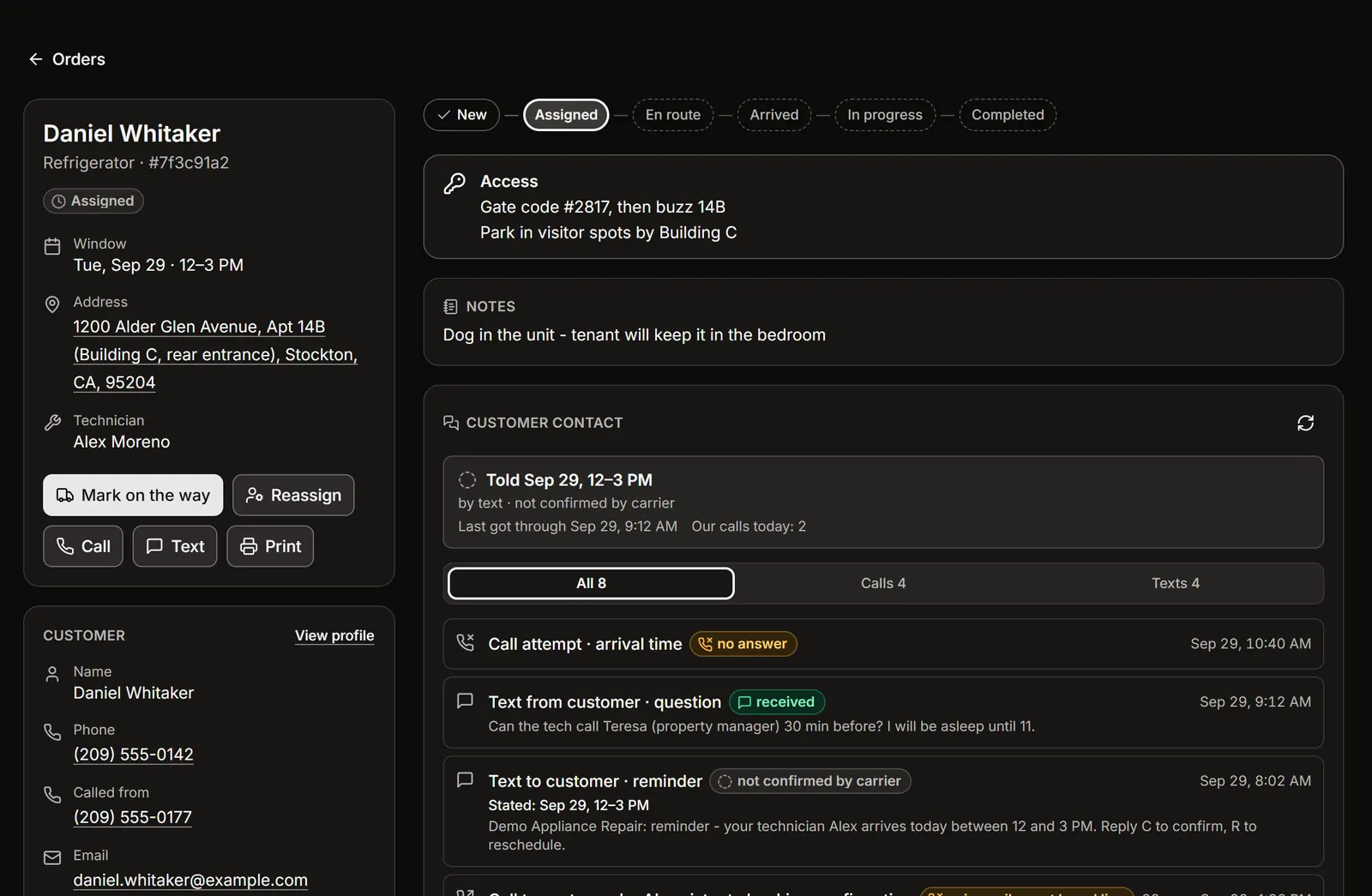This screenshot has height=896, width=1372.
Task: Set order status to In progress
Action: coord(885,115)
